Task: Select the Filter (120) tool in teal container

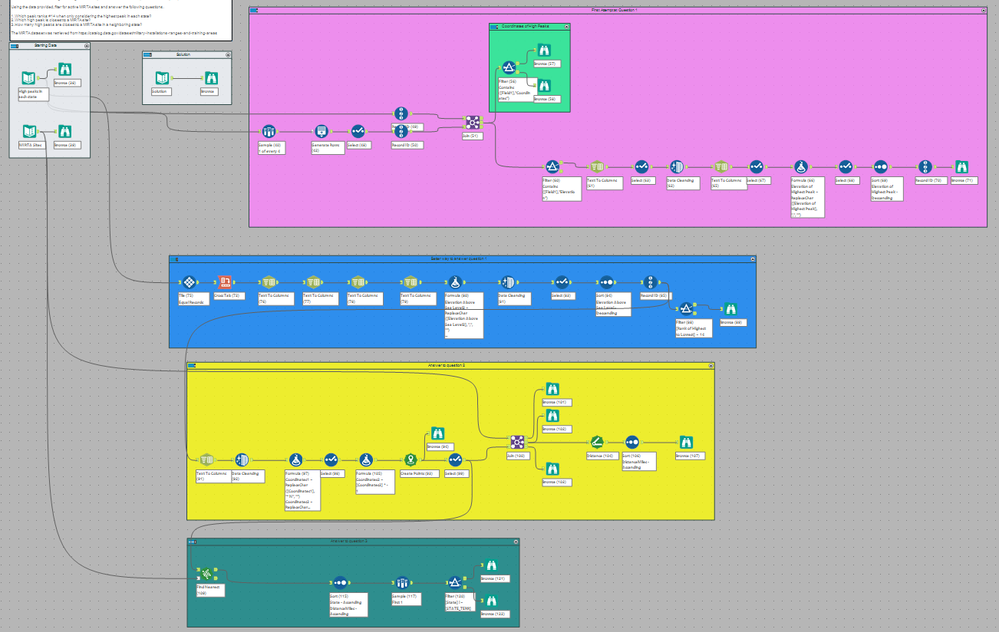Action: click(x=454, y=582)
